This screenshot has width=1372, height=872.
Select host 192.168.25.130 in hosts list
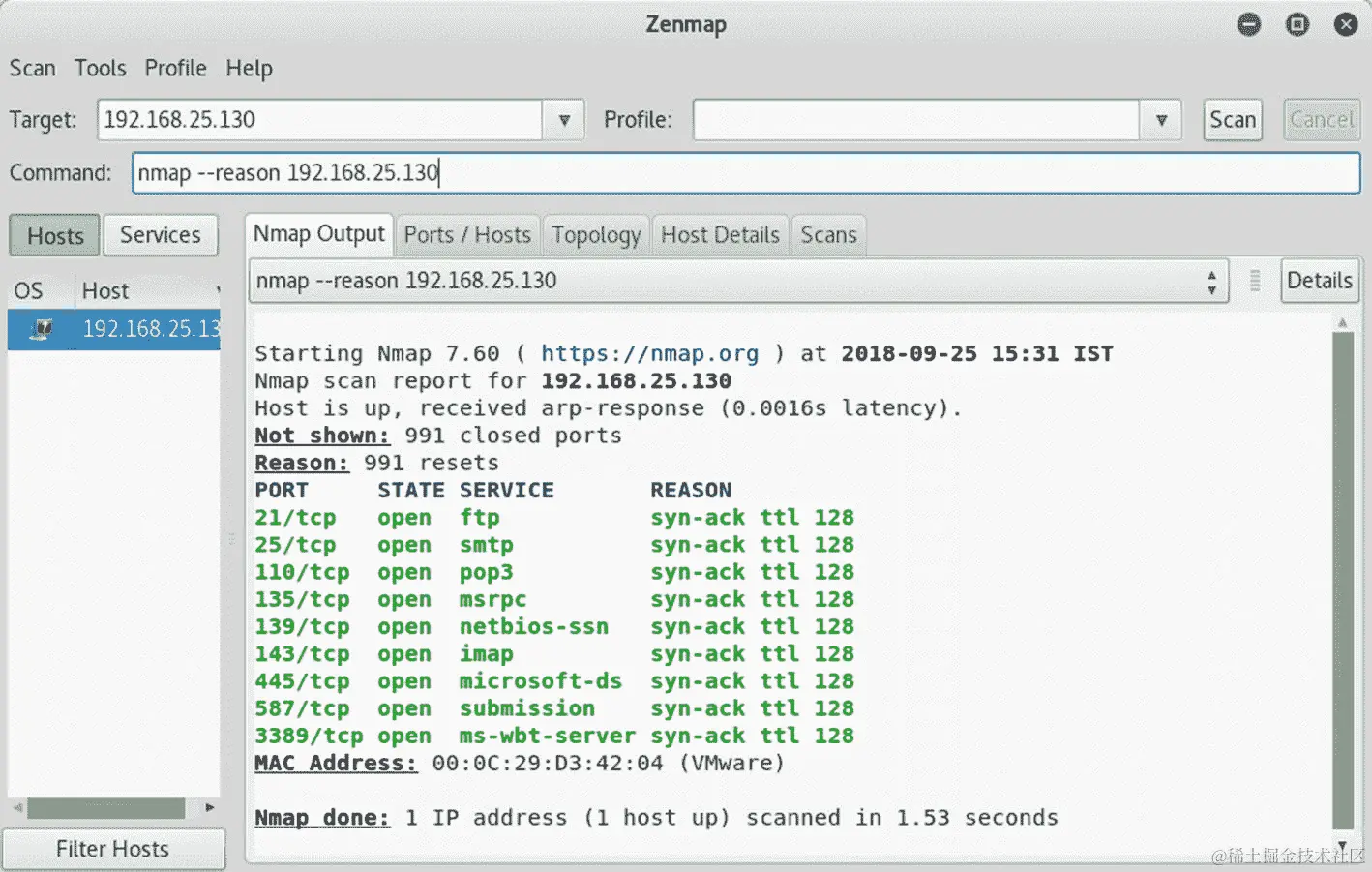point(114,329)
